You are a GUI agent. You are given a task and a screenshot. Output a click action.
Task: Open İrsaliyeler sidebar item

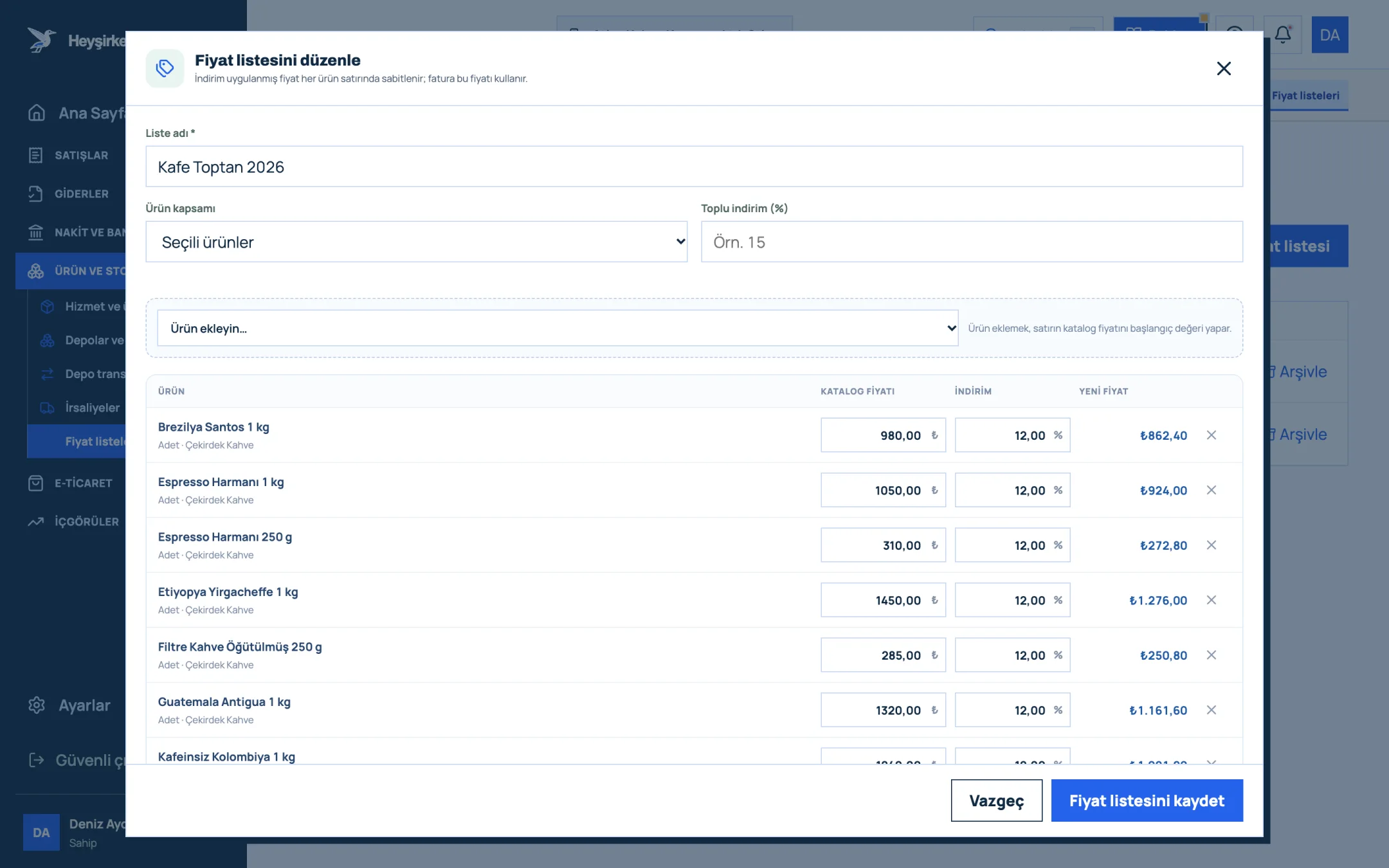[77, 408]
